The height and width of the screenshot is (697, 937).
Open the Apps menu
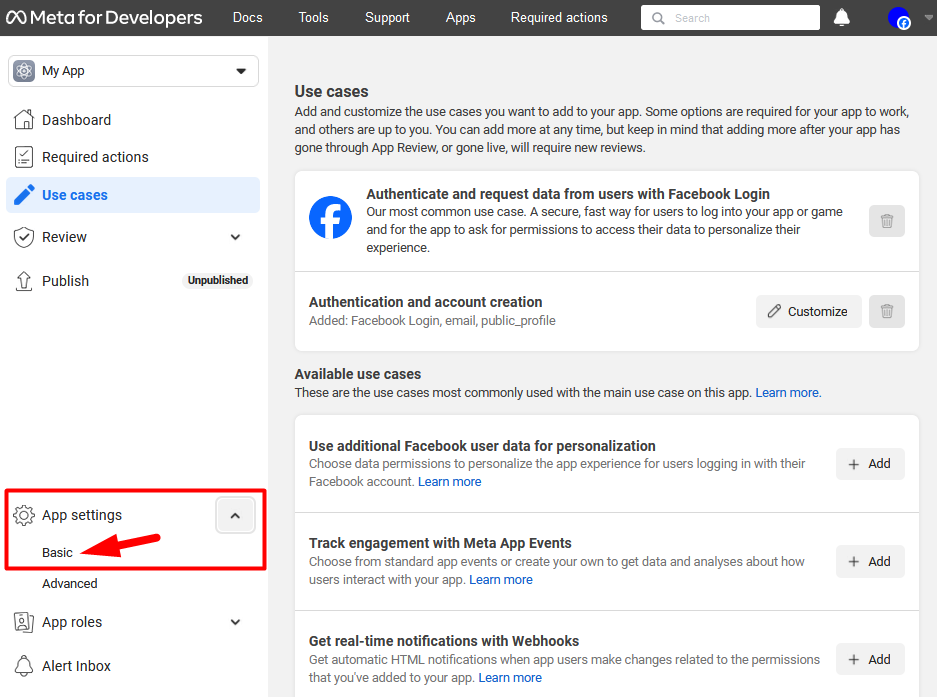click(x=461, y=17)
